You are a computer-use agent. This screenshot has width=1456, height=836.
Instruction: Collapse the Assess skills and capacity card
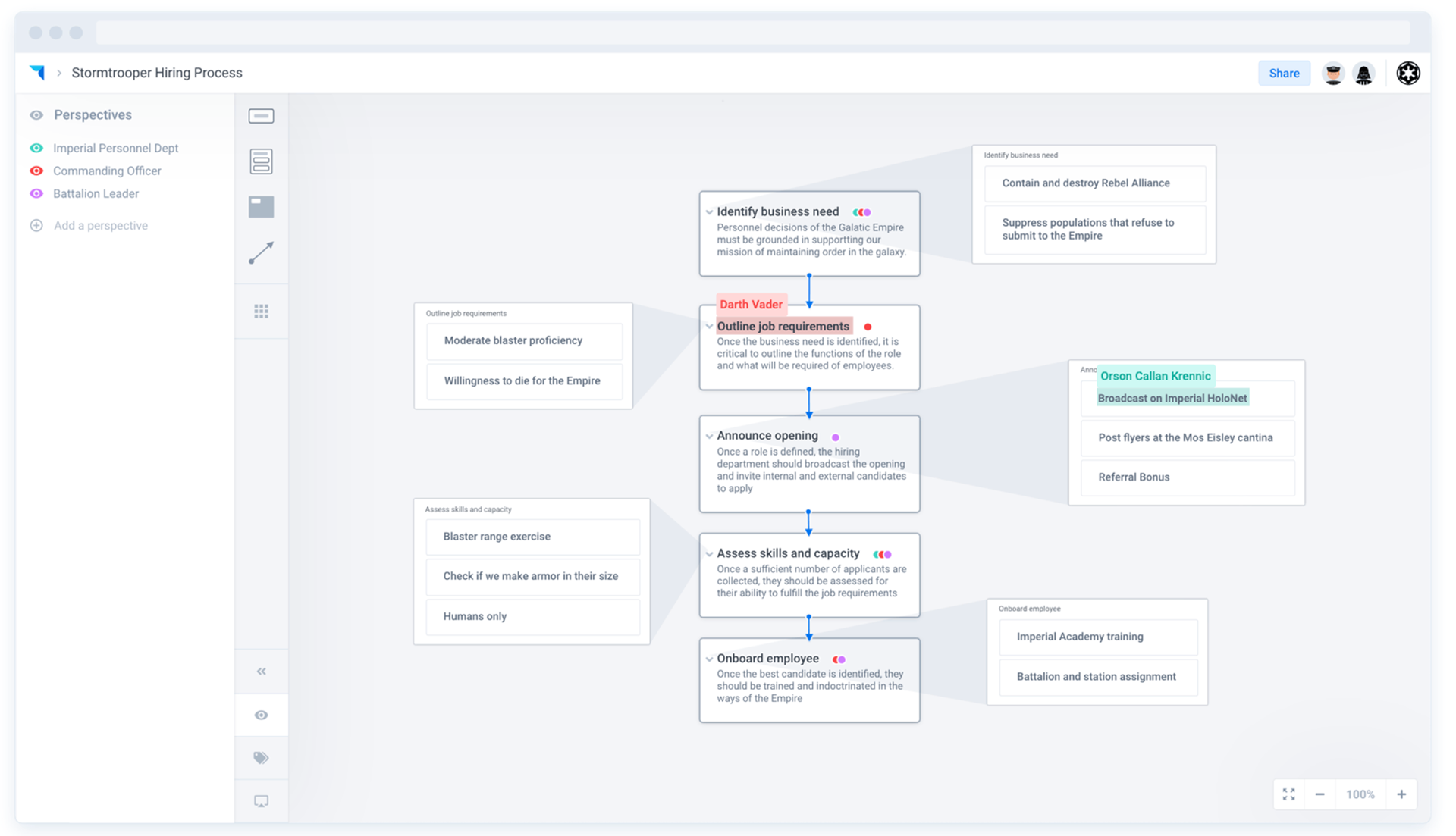[709, 554]
